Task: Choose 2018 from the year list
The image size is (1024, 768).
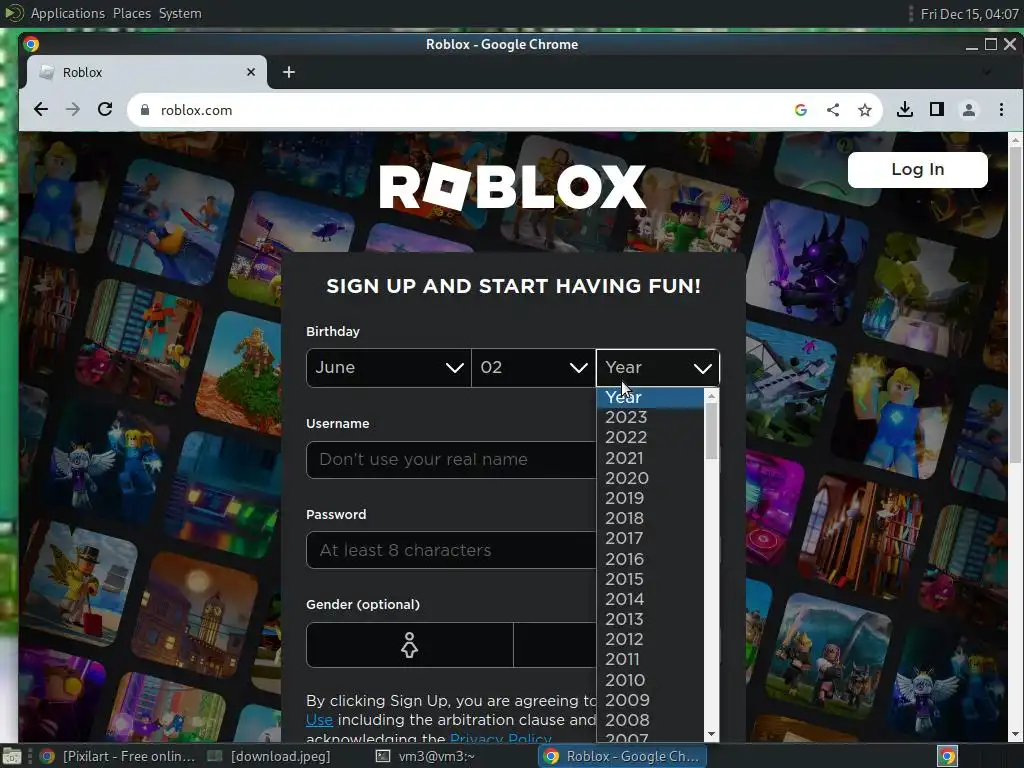Action: pyautogui.click(x=650, y=519)
